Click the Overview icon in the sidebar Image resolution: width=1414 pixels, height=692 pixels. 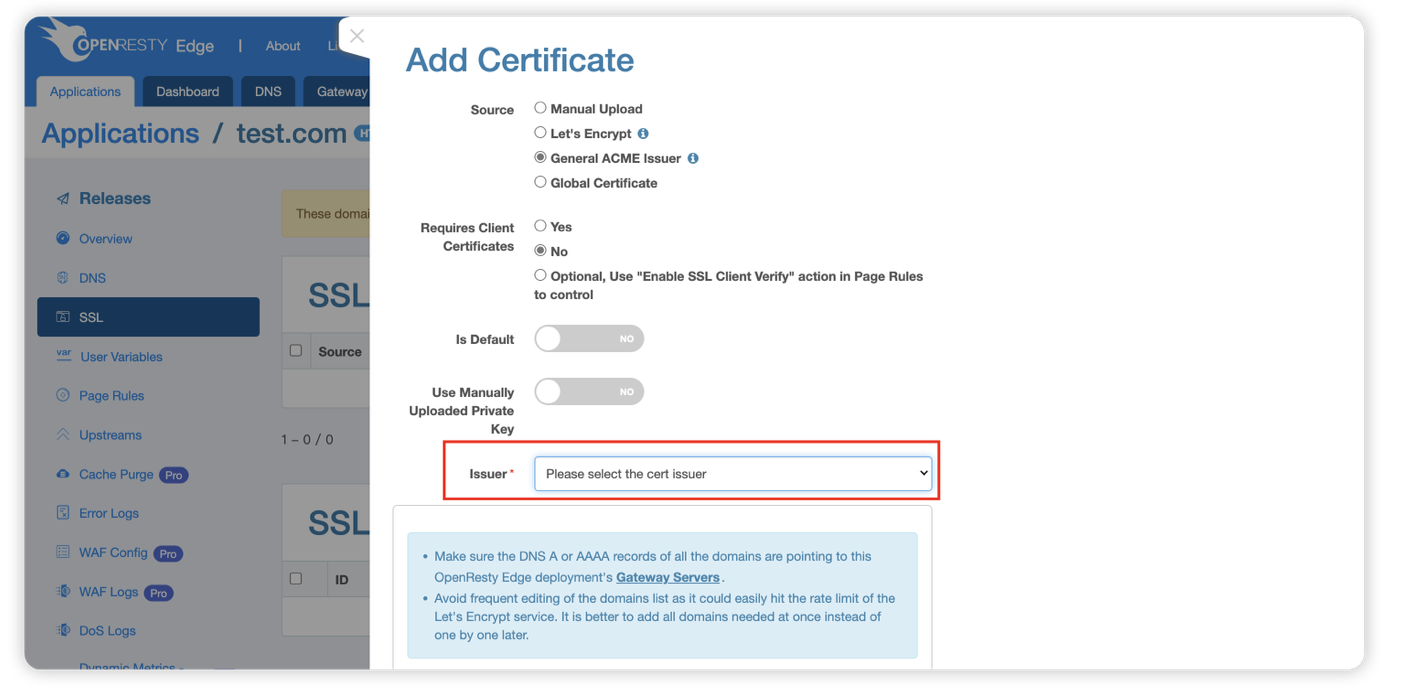(x=63, y=238)
